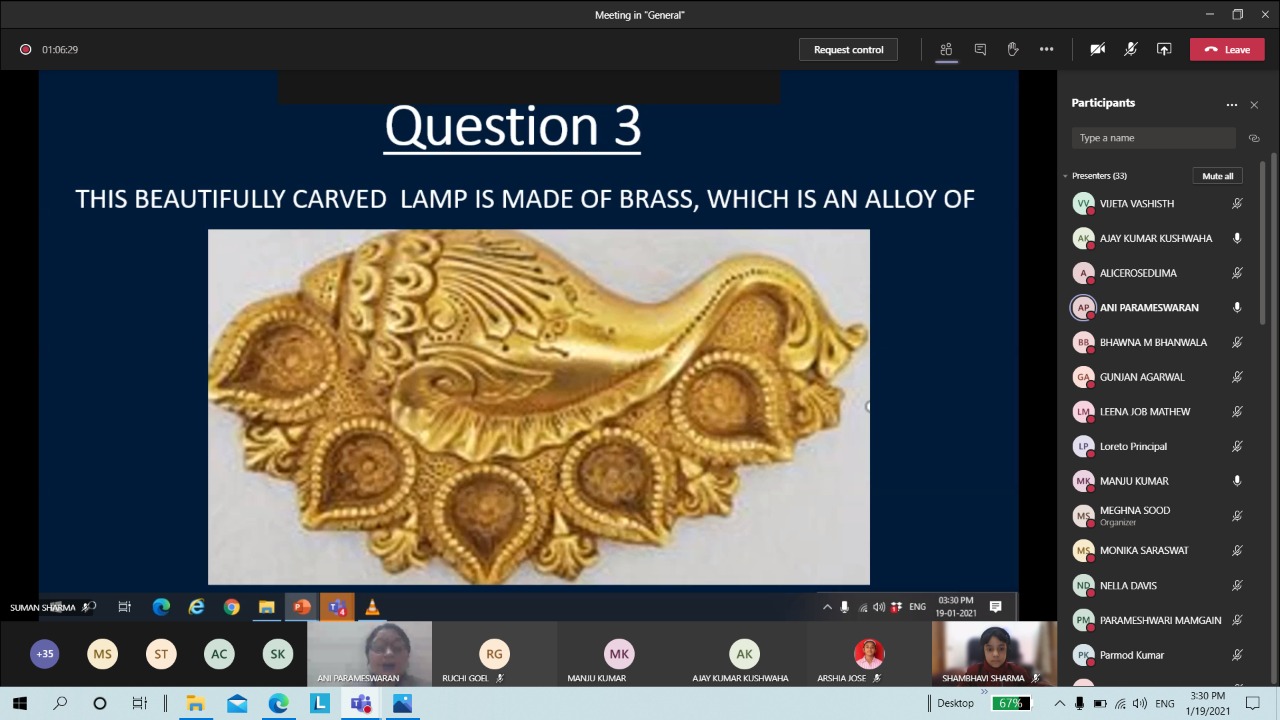Screen dimensions: 1280x720
Task: Click Microsoft Teams icon in Windows taskbar
Action: [361, 704]
